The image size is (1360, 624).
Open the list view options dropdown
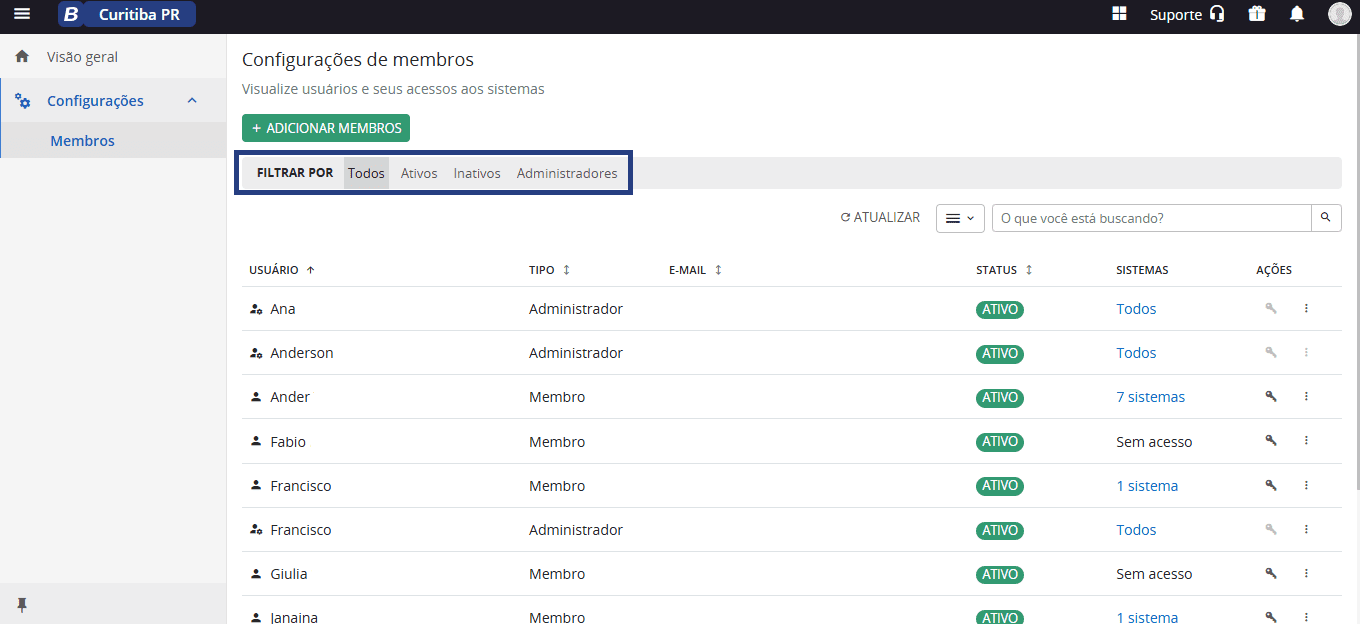(960, 218)
